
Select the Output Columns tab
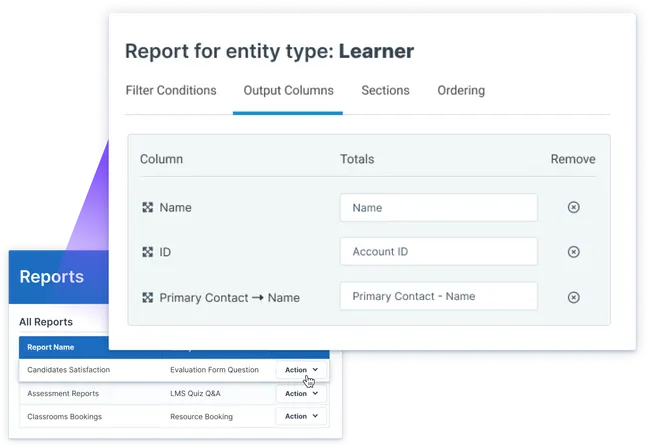(x=288, y=90)
